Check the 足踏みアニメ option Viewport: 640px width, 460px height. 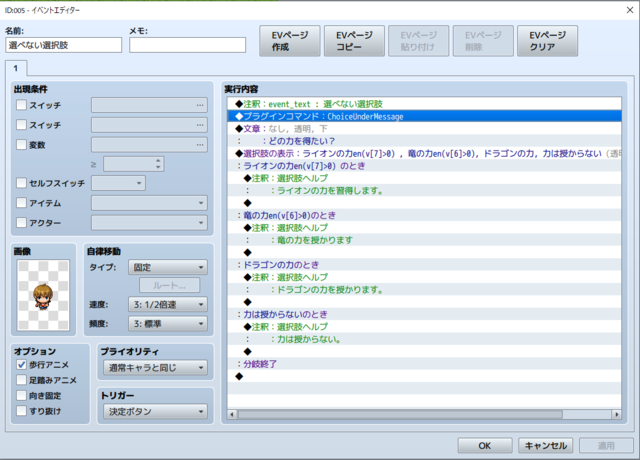tap(21, 380)
